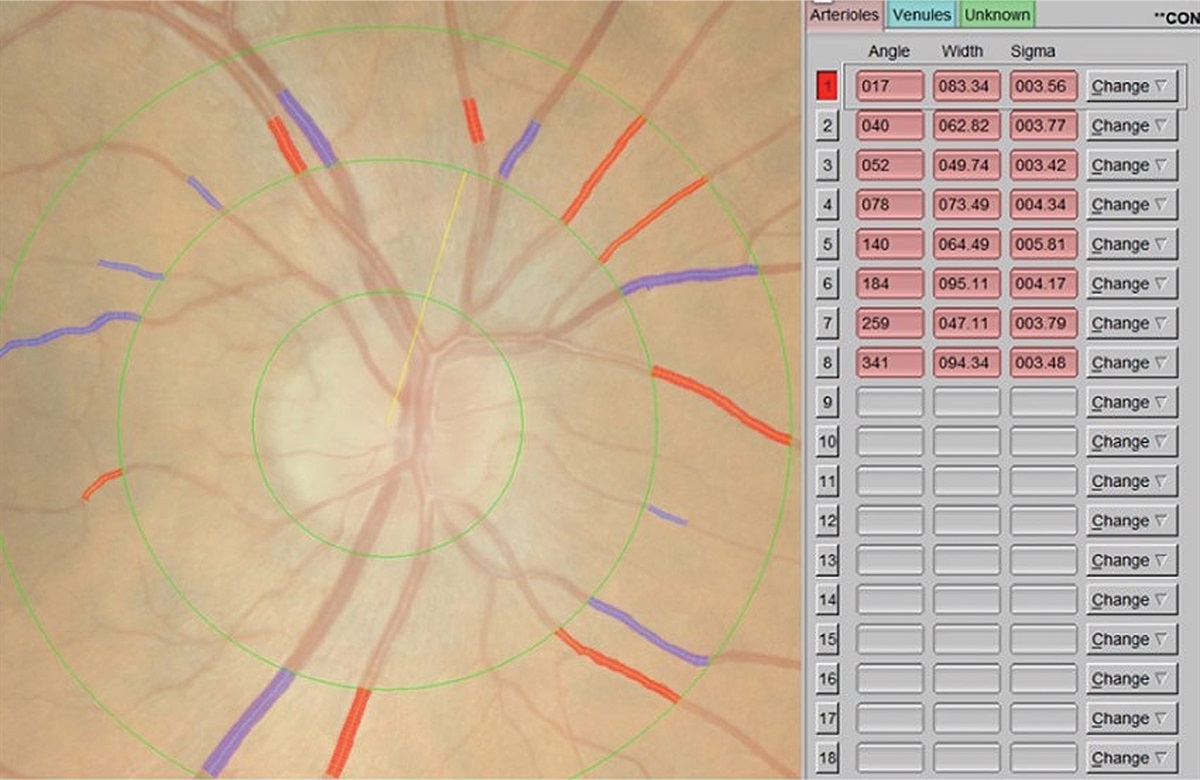Click Angle field showing 052
This screenshot has width=1200, height=780.
tap(889, 165)
